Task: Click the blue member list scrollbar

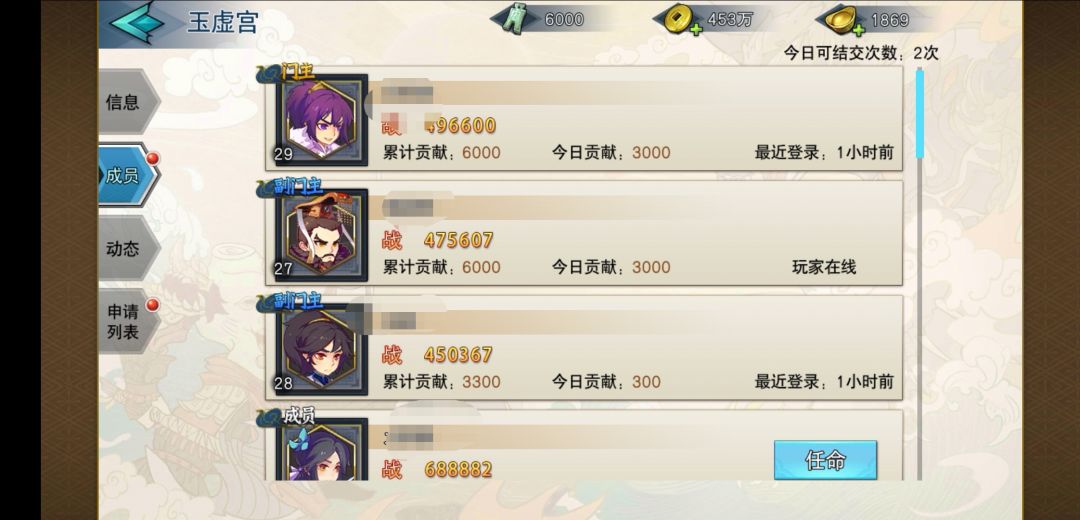Action: click(920, 114)
